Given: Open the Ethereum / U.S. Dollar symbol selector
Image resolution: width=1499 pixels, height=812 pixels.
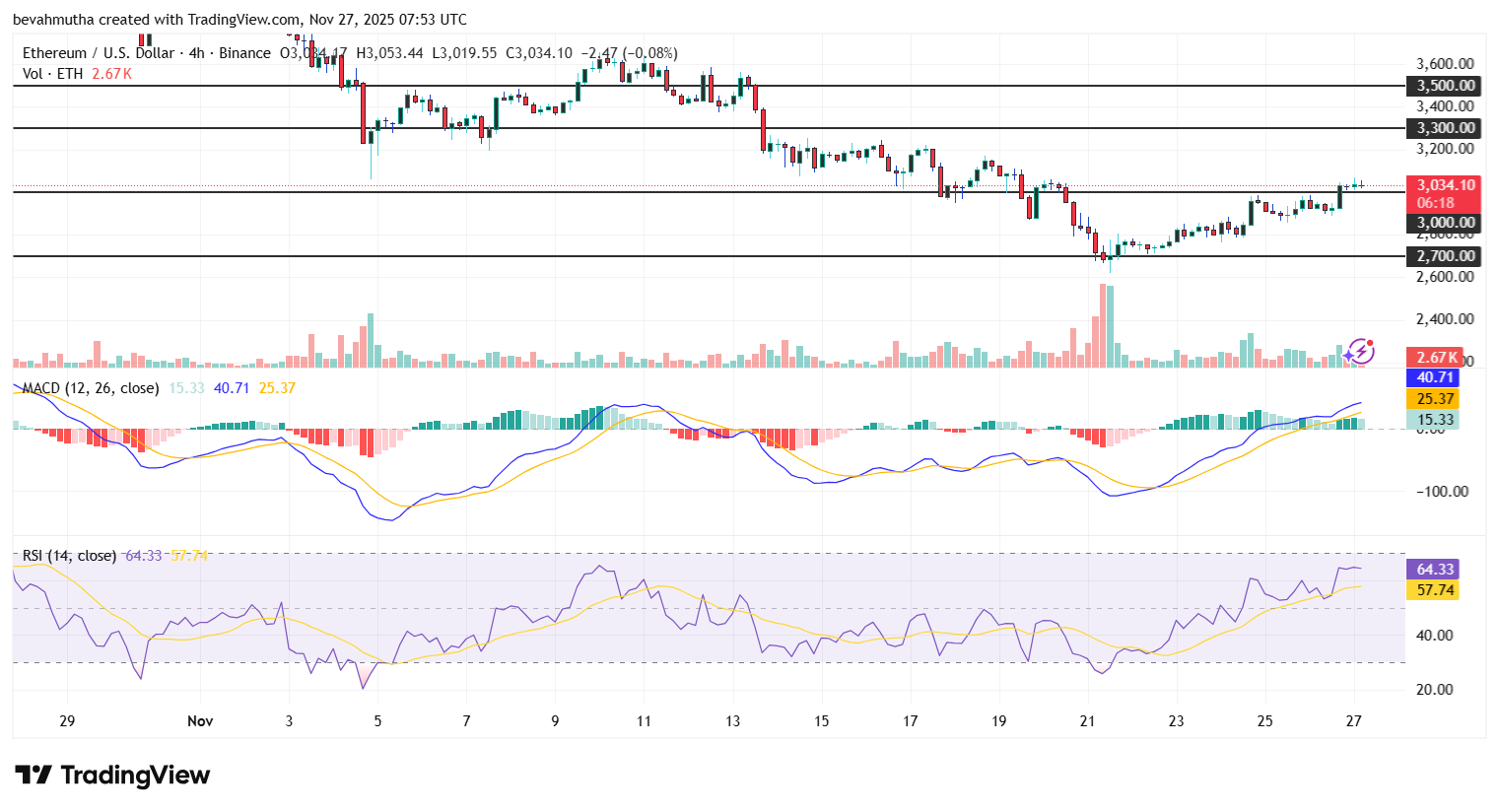Looking at the screenshot, I should pyautogui.click(x=99, y=53).
